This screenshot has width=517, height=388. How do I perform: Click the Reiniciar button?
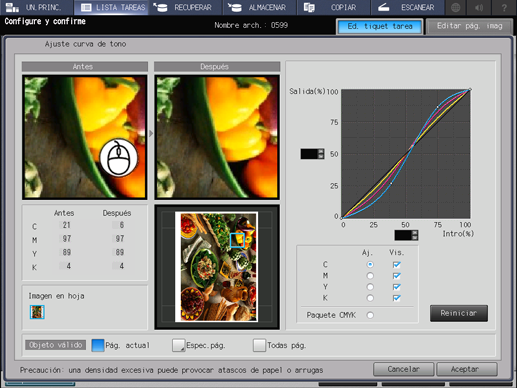click(459, 313)
